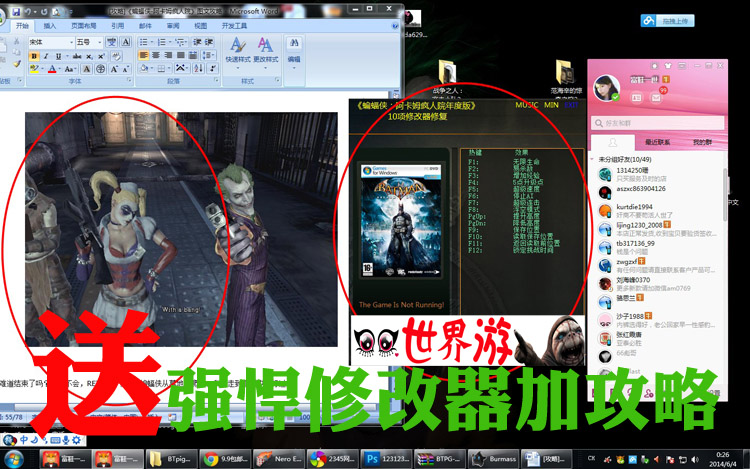Open the Windows Start button
This screenshot has height=469, width=750.
(x=13, y=459)
